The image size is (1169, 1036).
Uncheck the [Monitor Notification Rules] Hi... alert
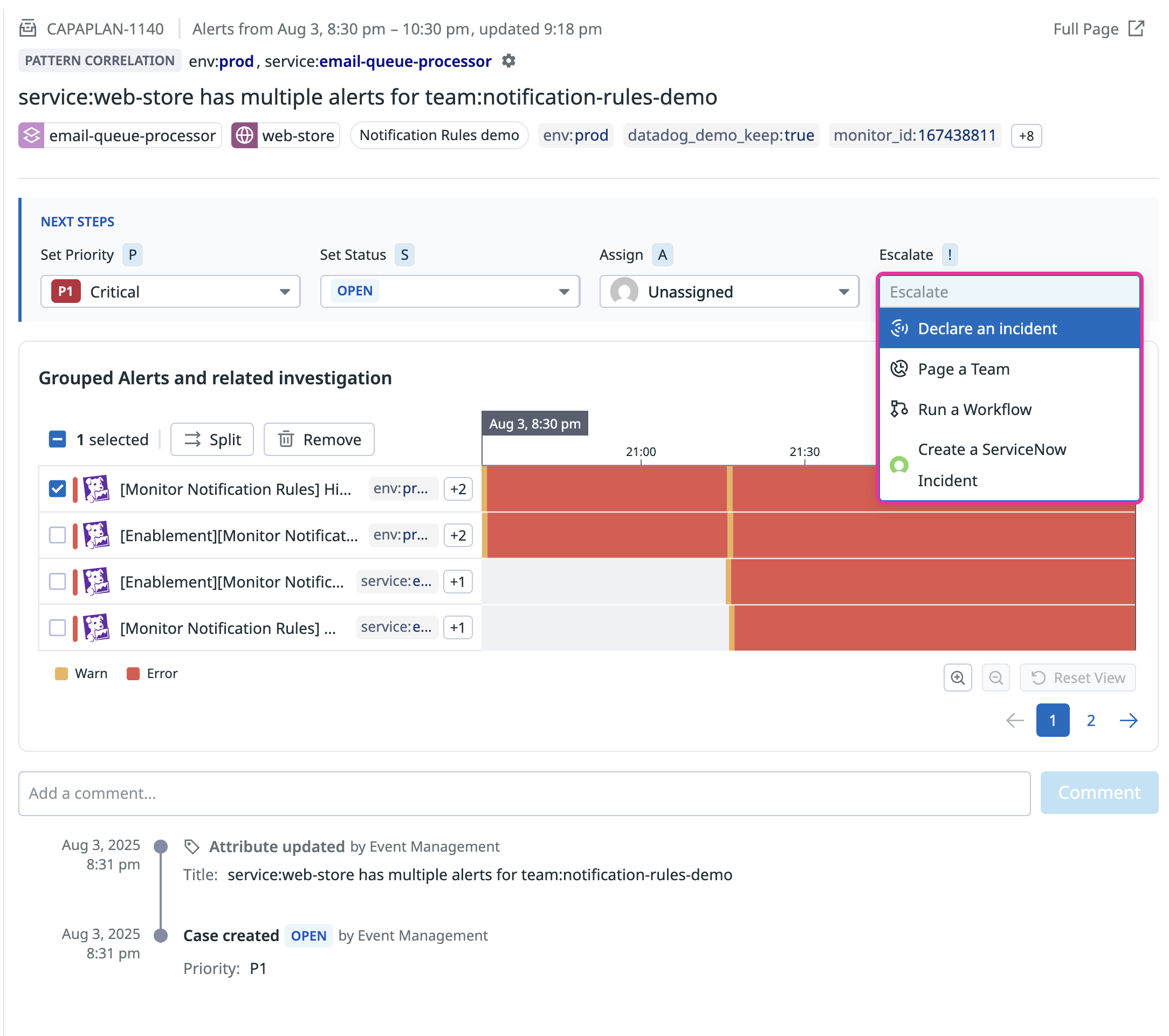(57, 489)
